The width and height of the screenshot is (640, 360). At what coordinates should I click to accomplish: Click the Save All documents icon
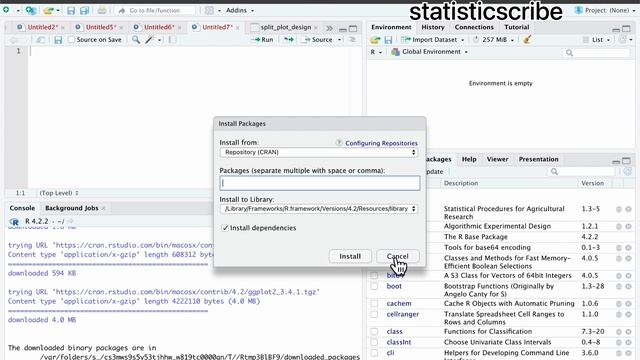click(84, 10)
